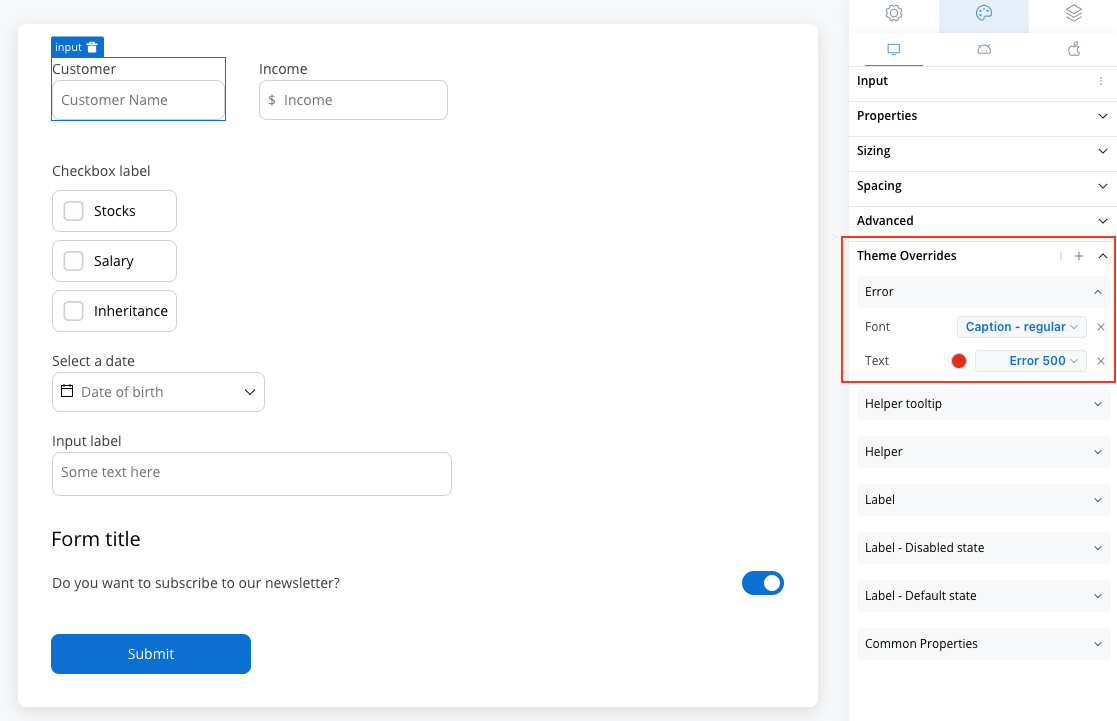
Task: Check the Salary checkbox
Action: (73, 261)
